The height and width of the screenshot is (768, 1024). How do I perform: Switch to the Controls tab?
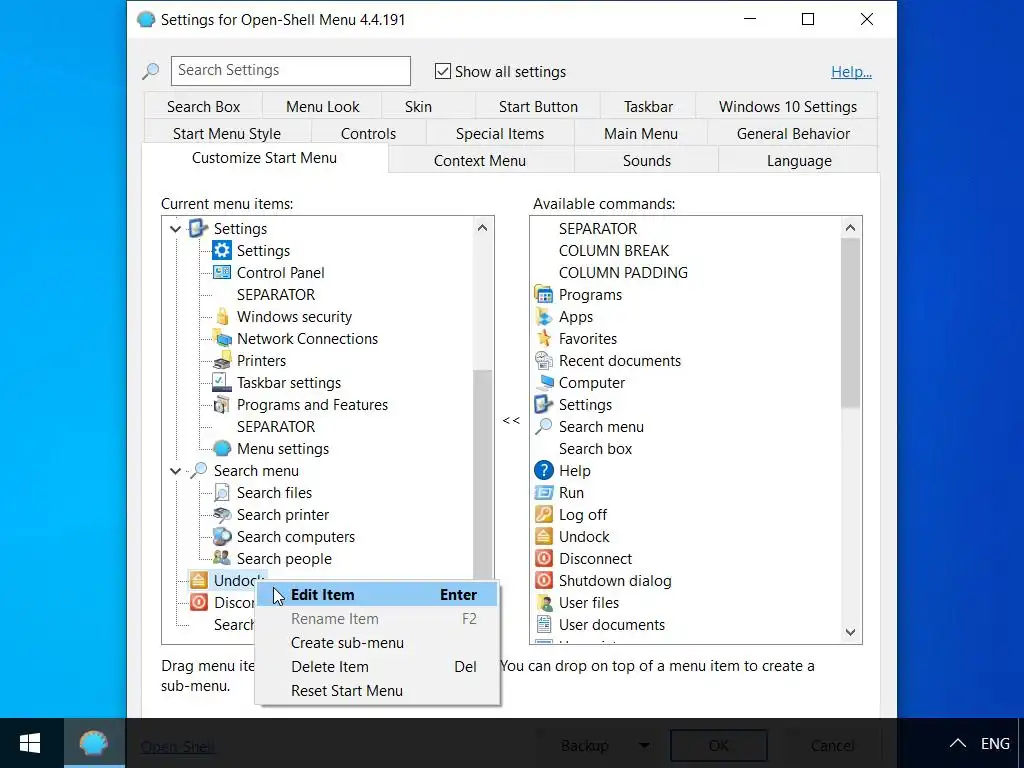(x=368, y=133)
